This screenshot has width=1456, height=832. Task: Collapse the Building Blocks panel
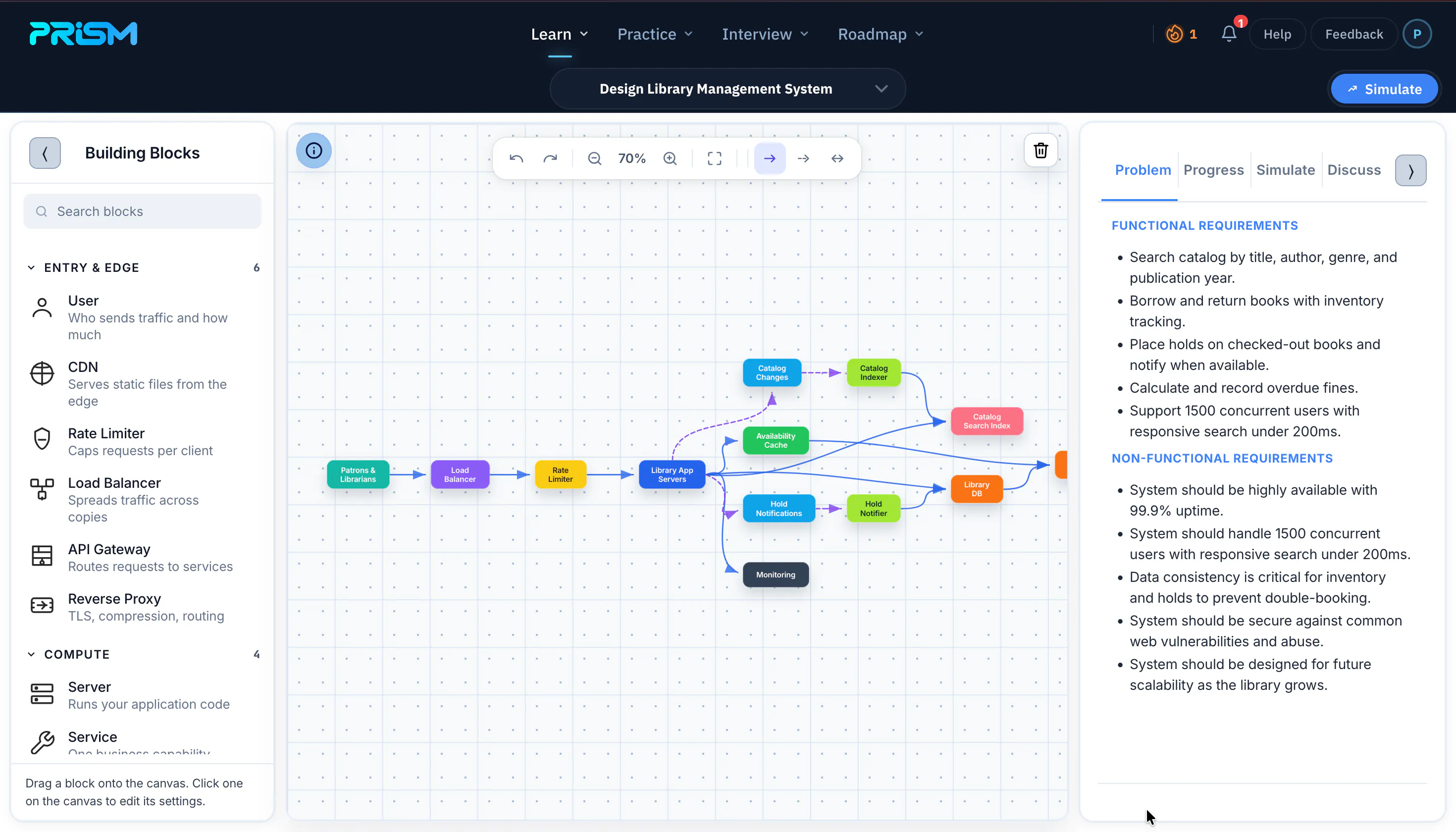(x=45, y=153)
